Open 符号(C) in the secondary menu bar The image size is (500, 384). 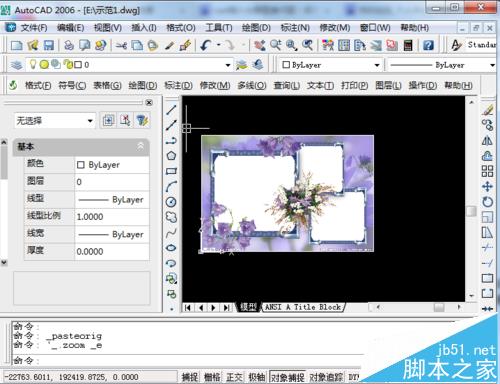[72, 86]
